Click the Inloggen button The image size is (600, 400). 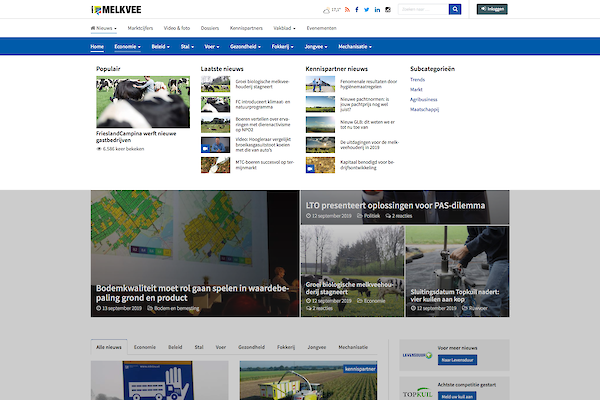click(x=491, y=9)
